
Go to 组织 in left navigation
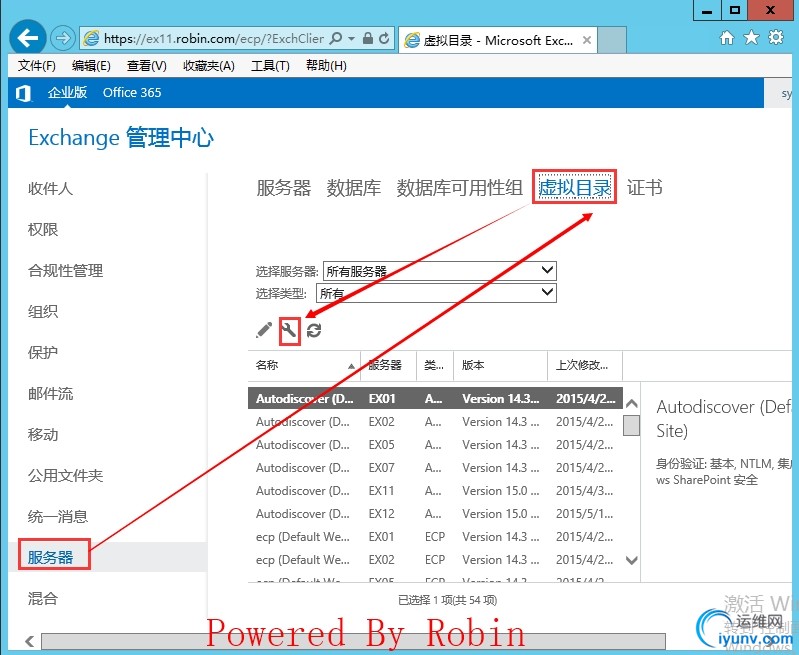click(x=43, y=311)
